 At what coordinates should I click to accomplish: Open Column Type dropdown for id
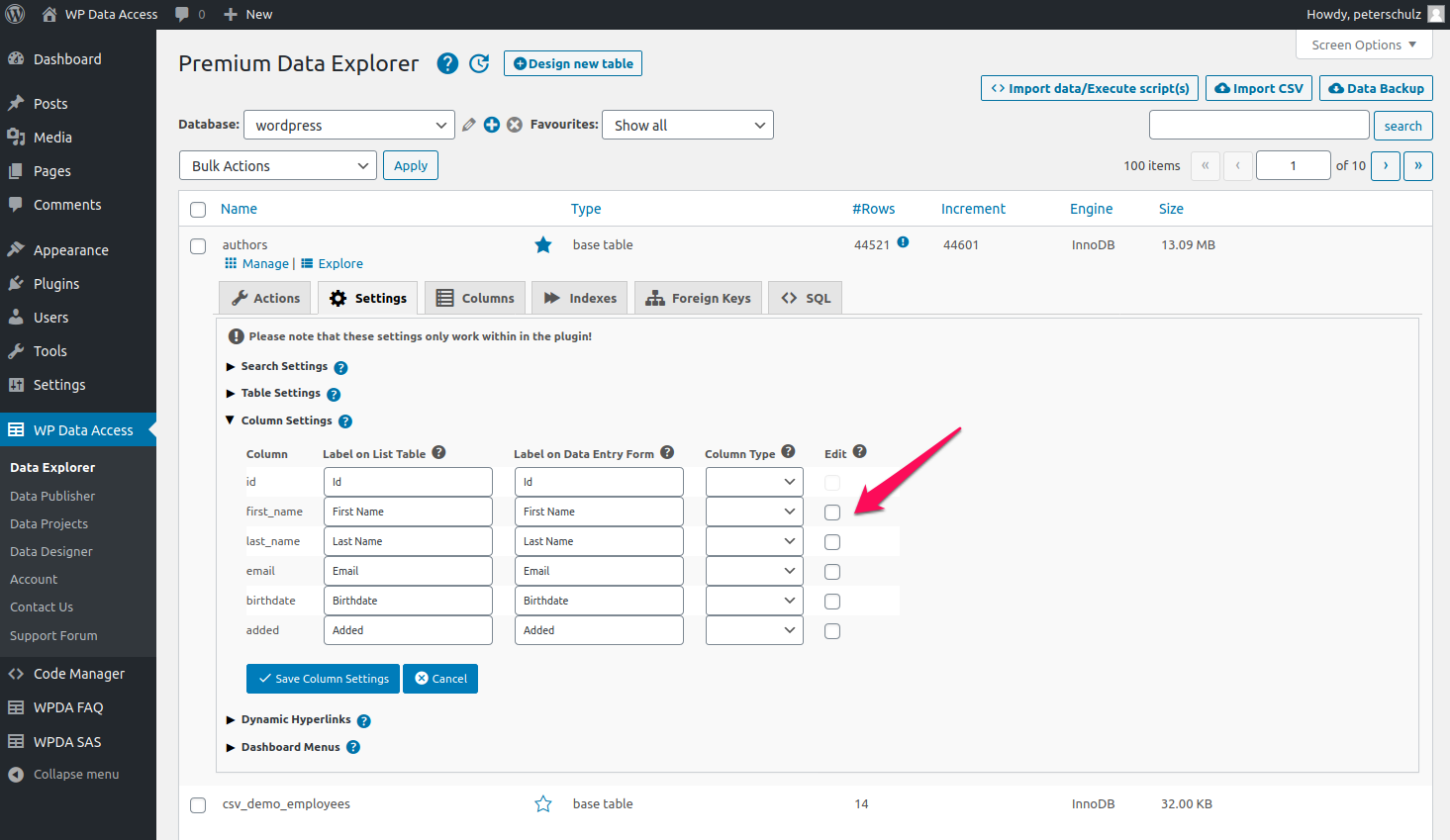coord(754,482)
